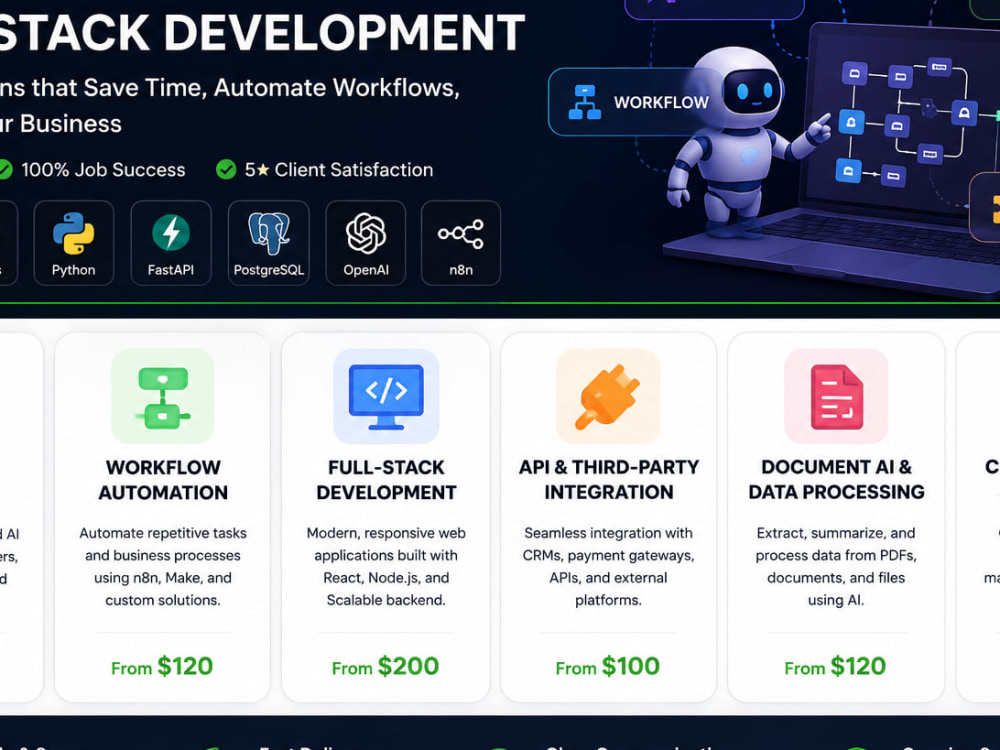Click 'Modern, responsive web applications' description

point(386,566)
